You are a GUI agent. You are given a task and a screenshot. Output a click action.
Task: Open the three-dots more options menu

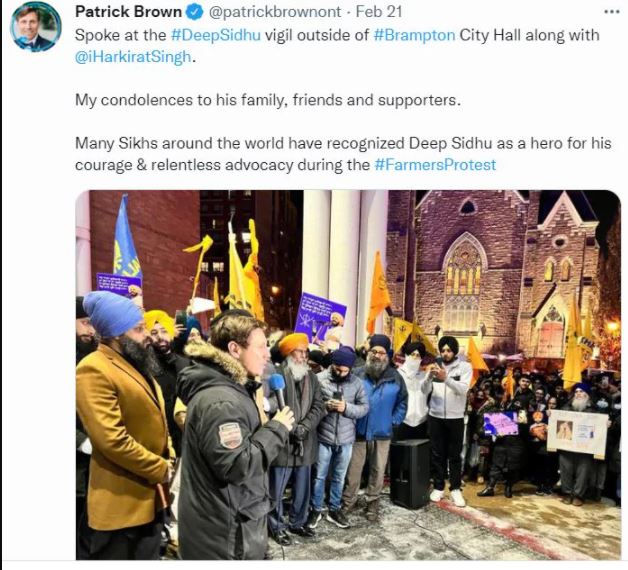pyautogui.click(x=611, y=12)
